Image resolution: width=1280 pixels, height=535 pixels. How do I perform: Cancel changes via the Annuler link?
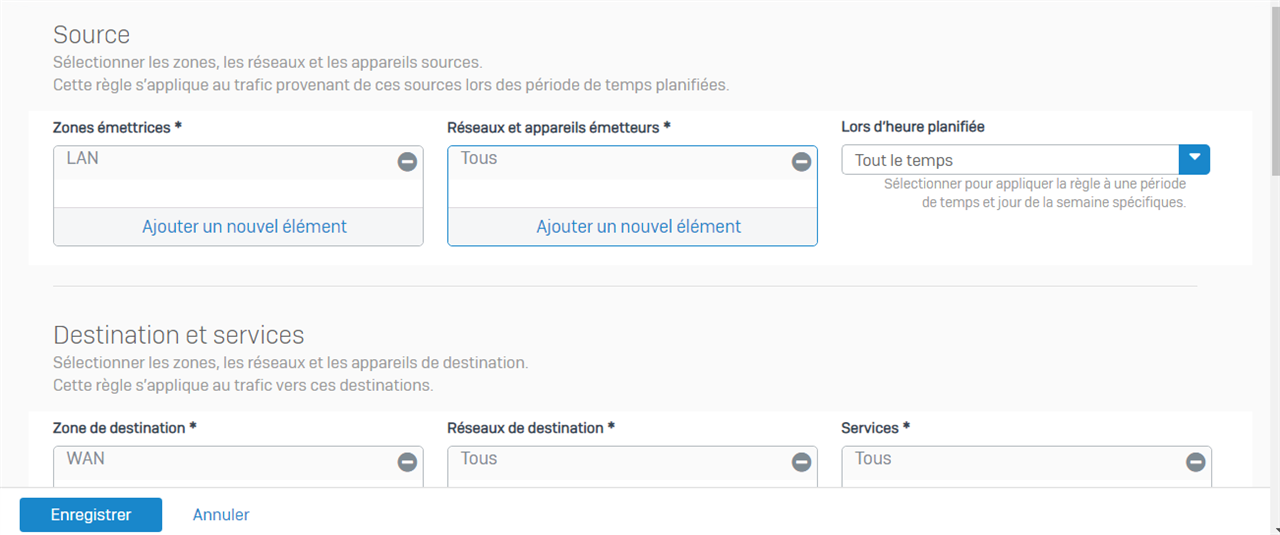[221, 515]
